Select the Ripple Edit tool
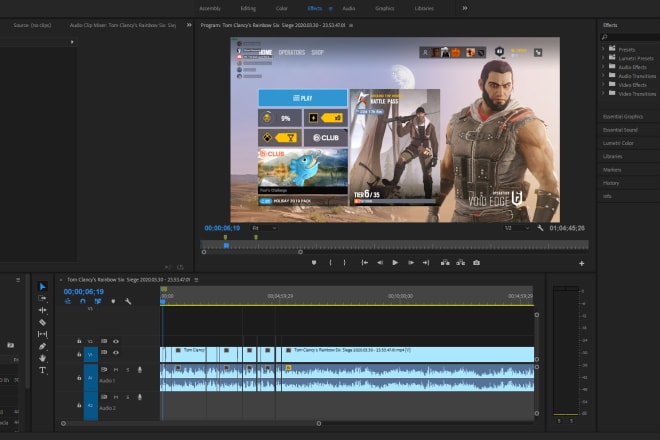The height and width of the screenshot is (440, 660). point(42,310)
